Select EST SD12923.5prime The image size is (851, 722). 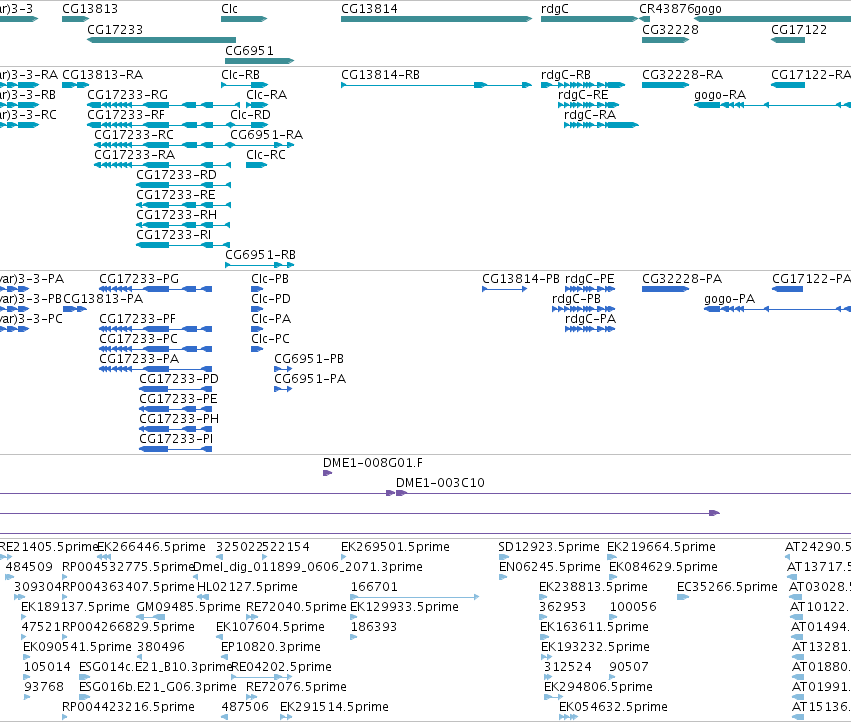coord(549,547)
